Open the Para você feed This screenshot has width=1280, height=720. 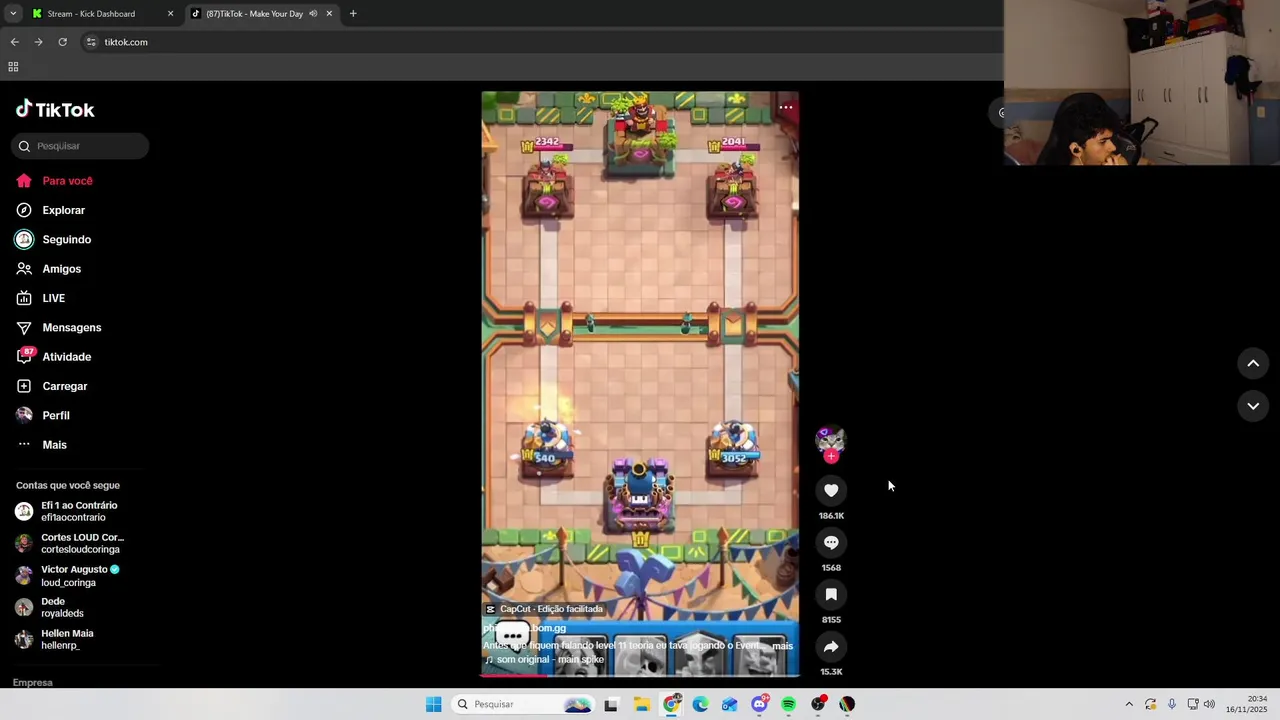[x=54, y=181]
